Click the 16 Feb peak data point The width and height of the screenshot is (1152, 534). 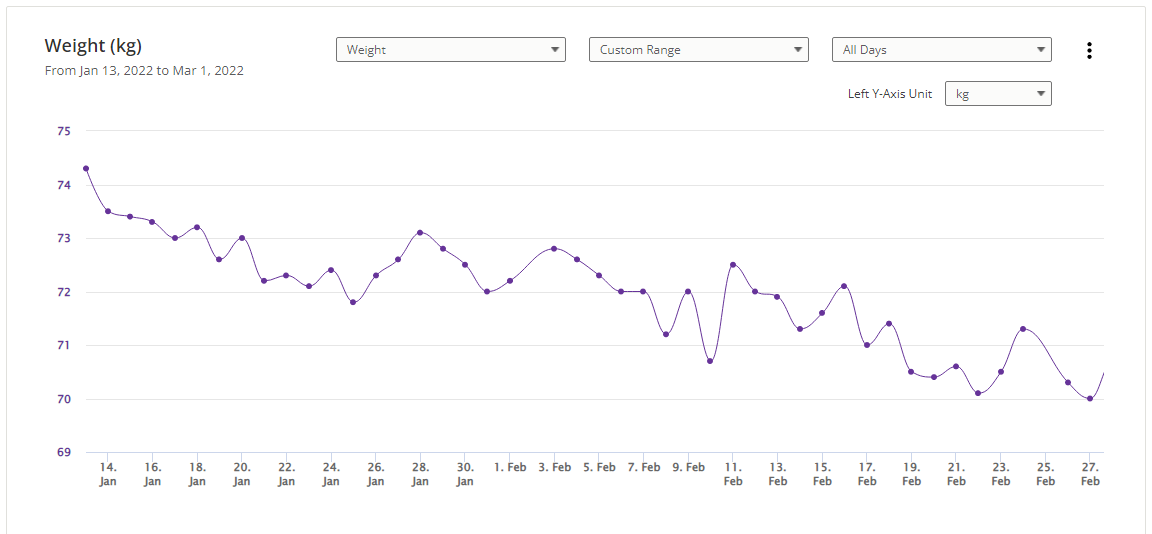(x=844, y=286)
